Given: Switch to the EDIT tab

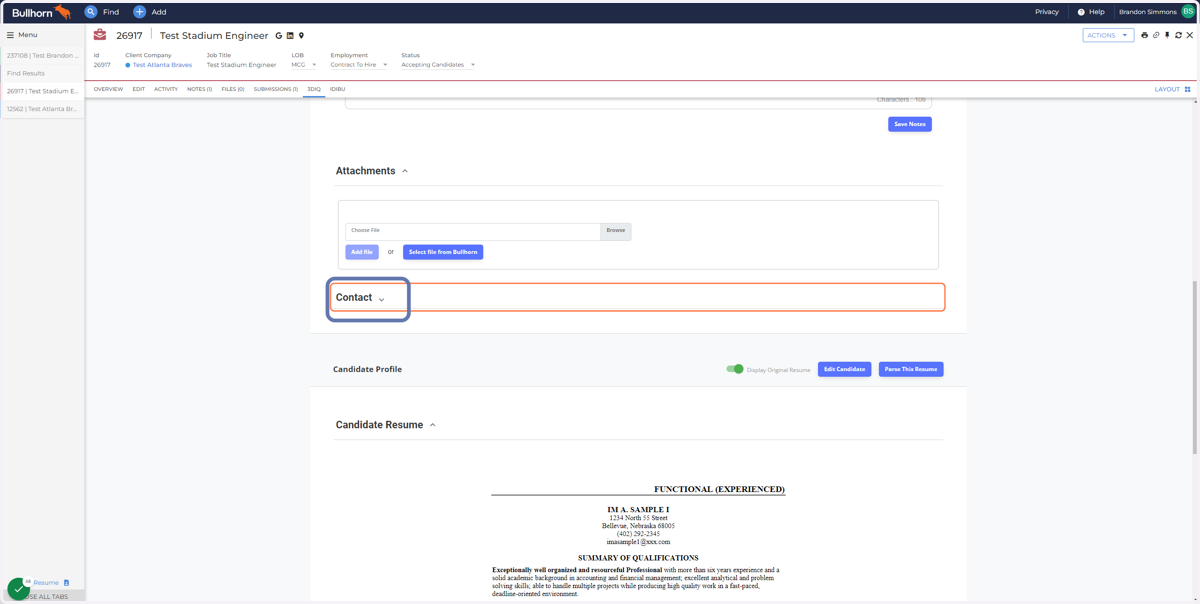Looking at the screenshot, I should [x=139, y=89].
